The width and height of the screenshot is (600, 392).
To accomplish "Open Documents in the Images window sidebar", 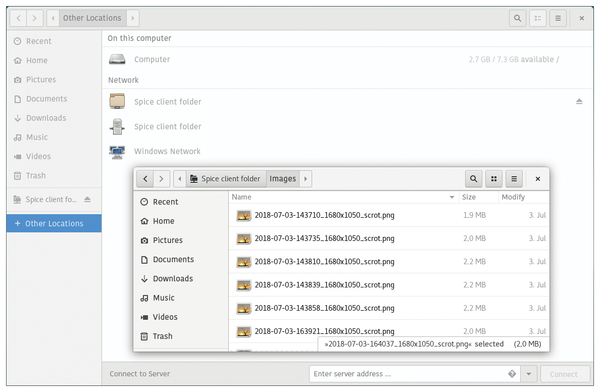I will point(181,259).
